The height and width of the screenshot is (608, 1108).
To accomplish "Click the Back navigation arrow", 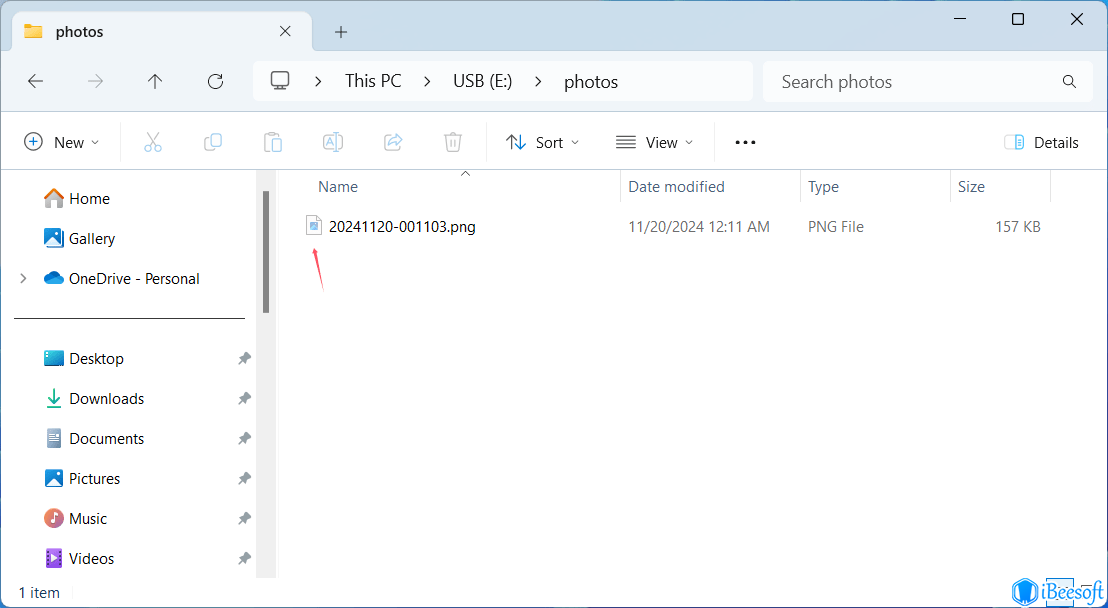I will (x=35, y=81).
